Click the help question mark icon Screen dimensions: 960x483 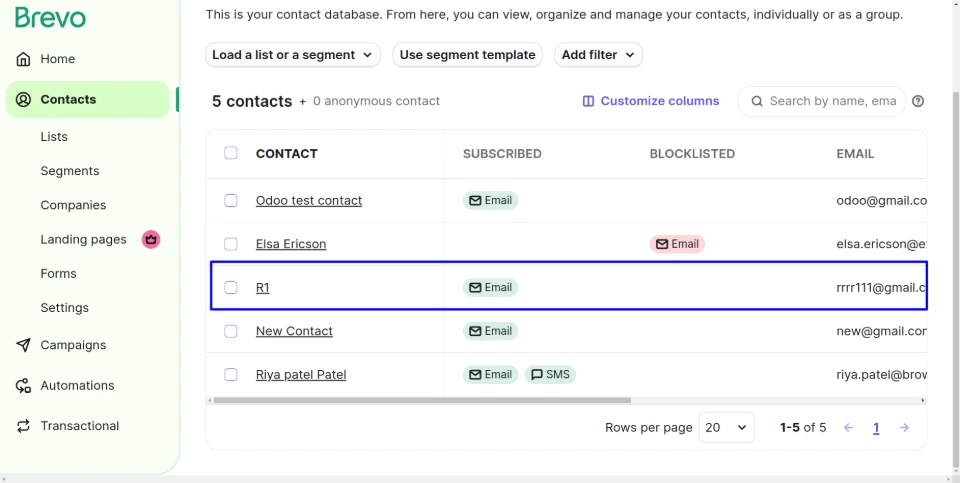tap(918, 101)
